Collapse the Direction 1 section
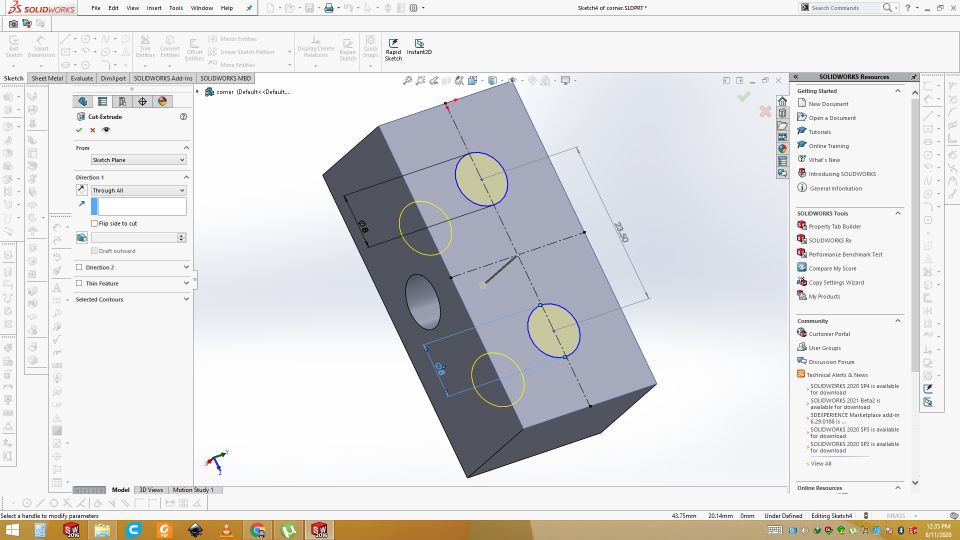This screenshot has height=540, width=960. (x=186, y=177)
